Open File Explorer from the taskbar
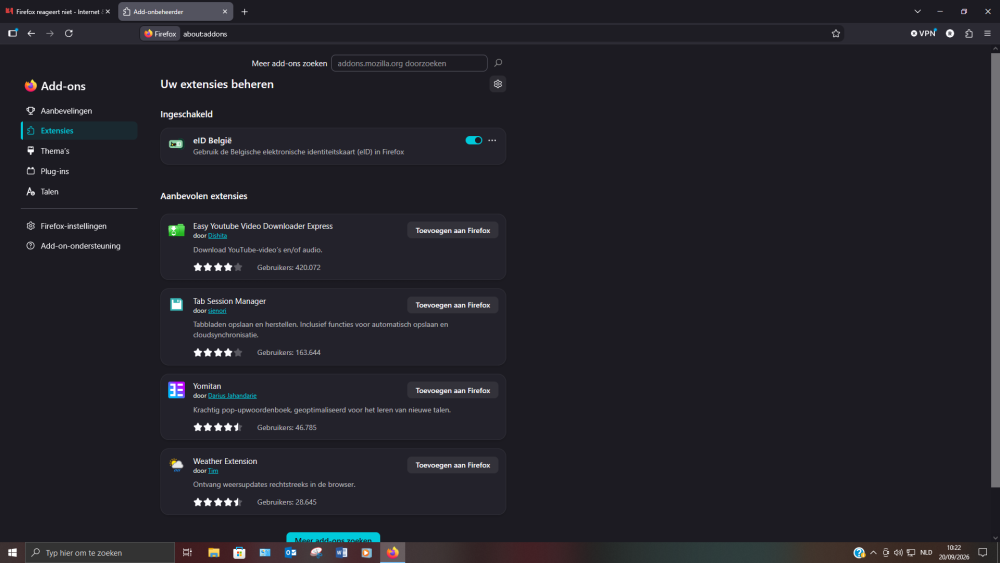 pyautogui.click(x=214, y=552)
